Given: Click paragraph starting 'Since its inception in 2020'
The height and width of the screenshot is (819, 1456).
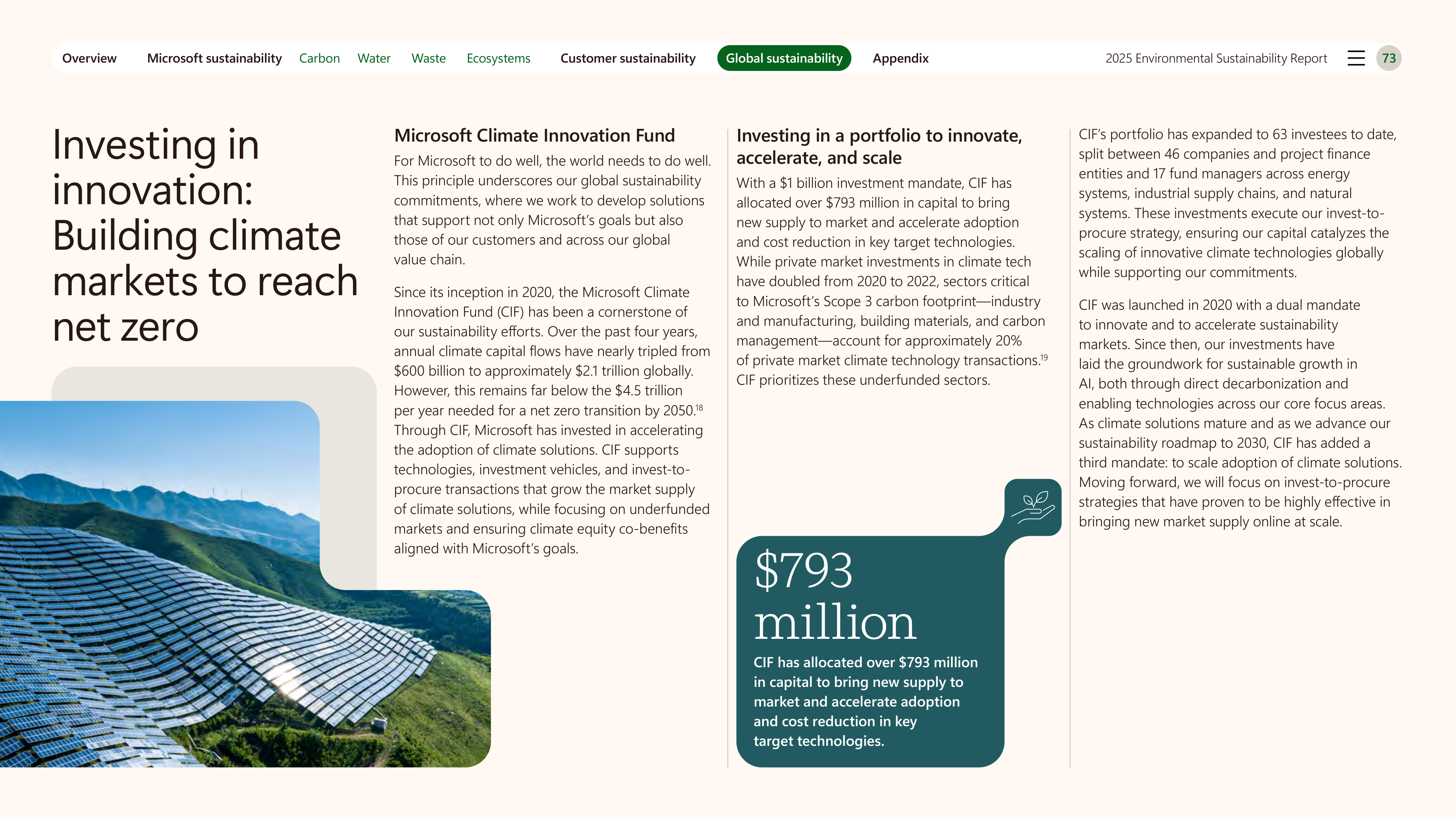Looking at the screenshot, I should point(552,420).
